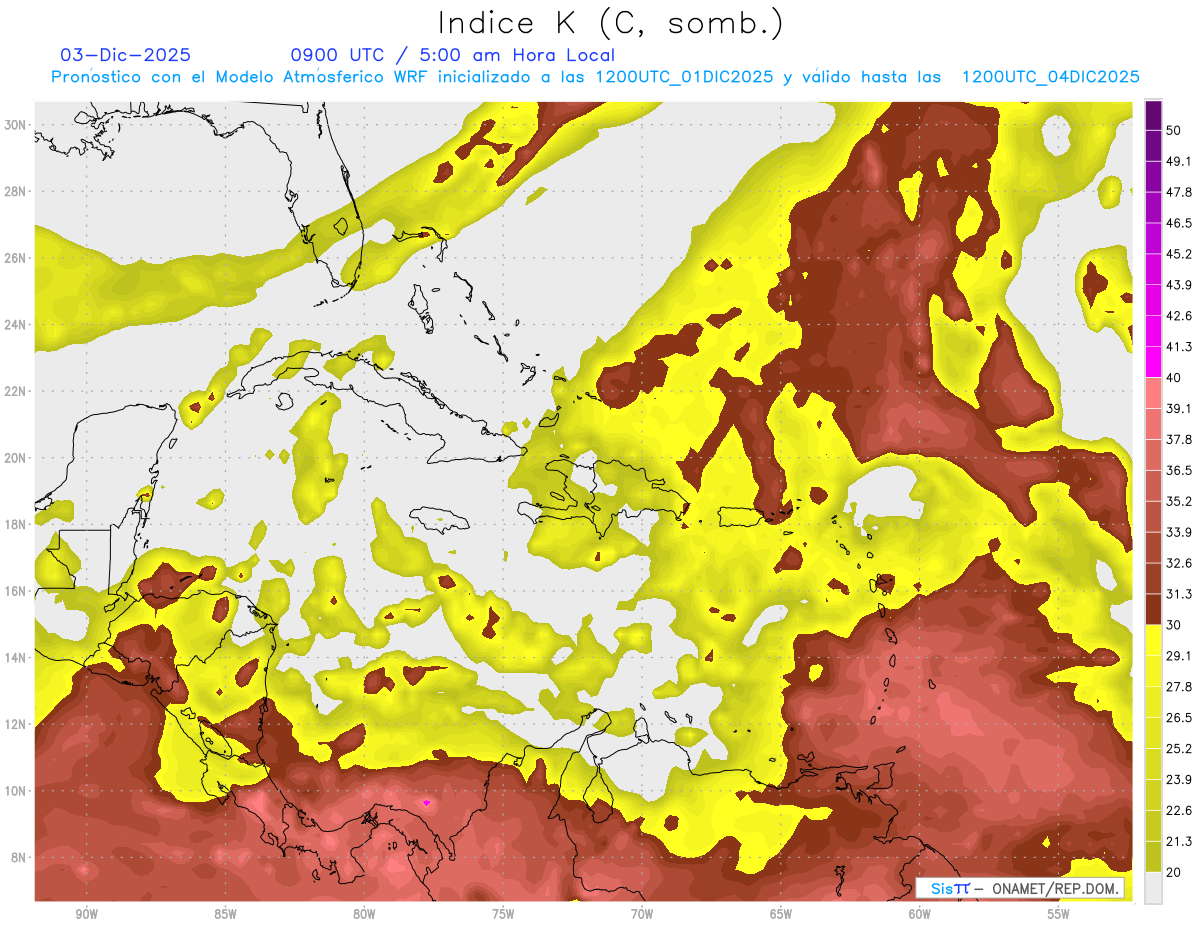This screenshot has height=927, width=1200.
Task: Click the colorbar value 41.3
Action: point(1179,347)
